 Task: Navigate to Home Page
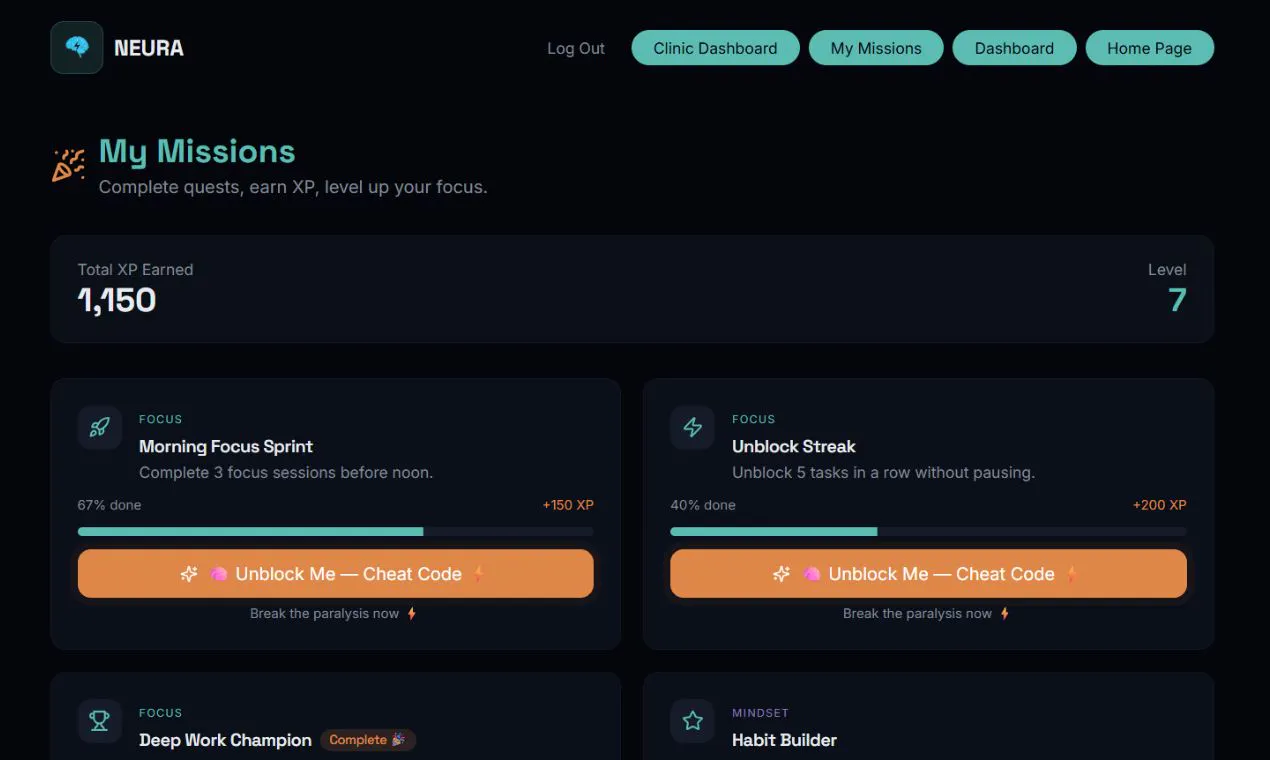click(x=1149, y=48)
